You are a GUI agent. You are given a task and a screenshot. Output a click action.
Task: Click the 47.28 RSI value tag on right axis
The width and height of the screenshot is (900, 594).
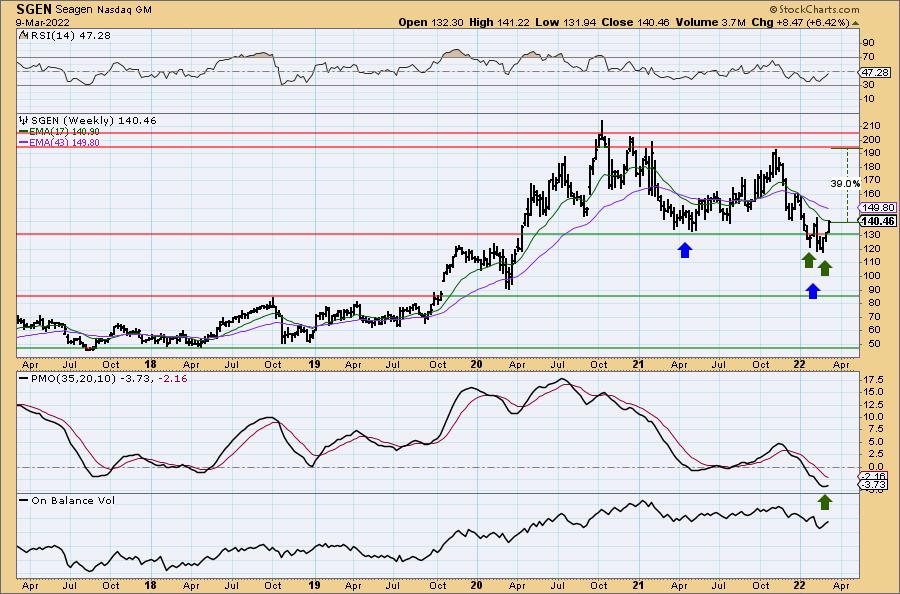pos(875,73)
